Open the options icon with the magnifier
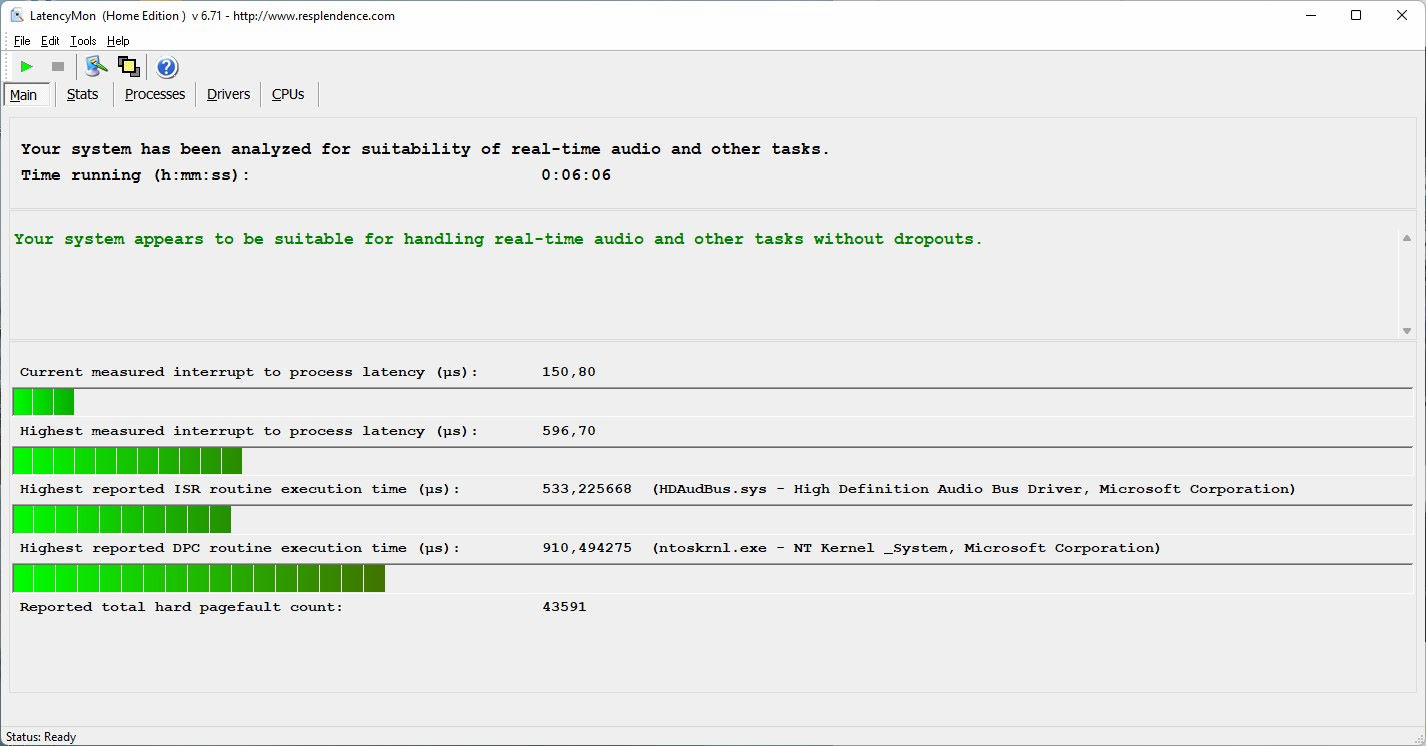This screenshot has width=1426, height=746. (96, 67)
